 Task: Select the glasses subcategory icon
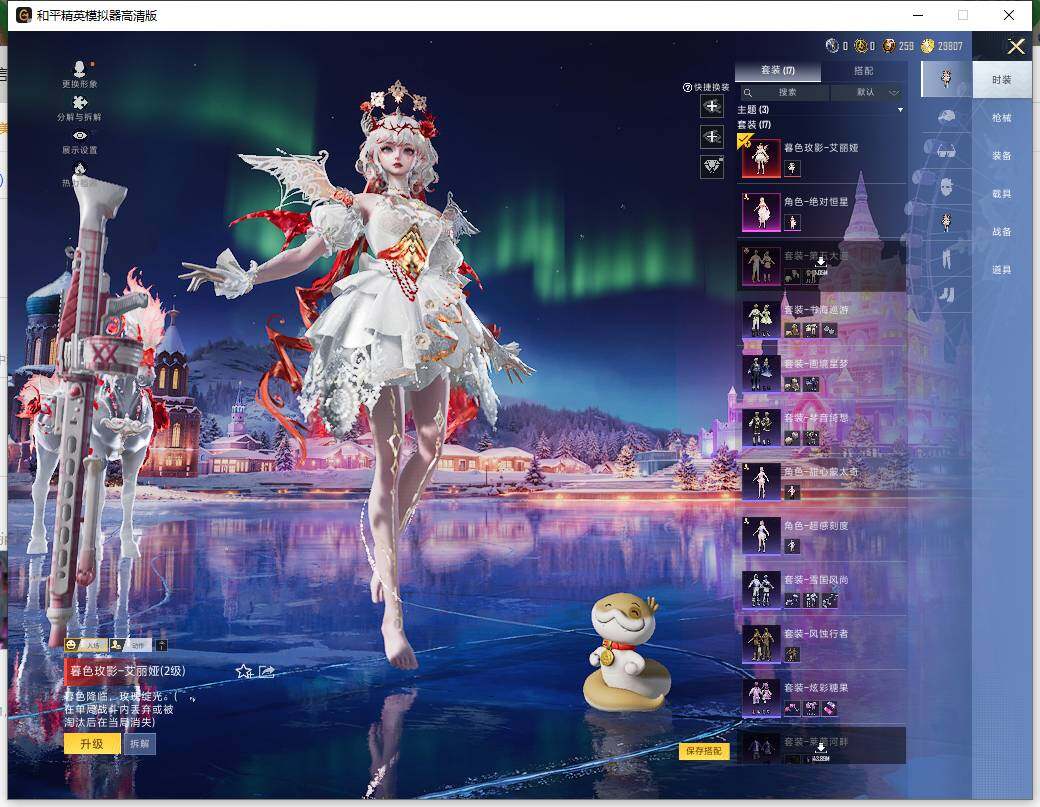946,152
